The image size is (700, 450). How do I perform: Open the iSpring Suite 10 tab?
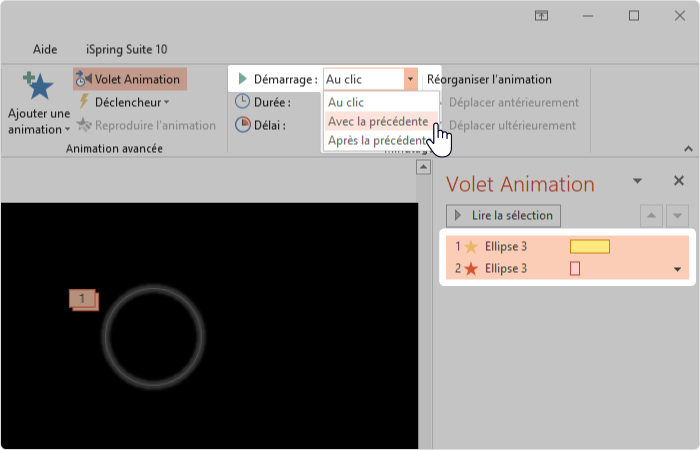(x=127, y=49)
